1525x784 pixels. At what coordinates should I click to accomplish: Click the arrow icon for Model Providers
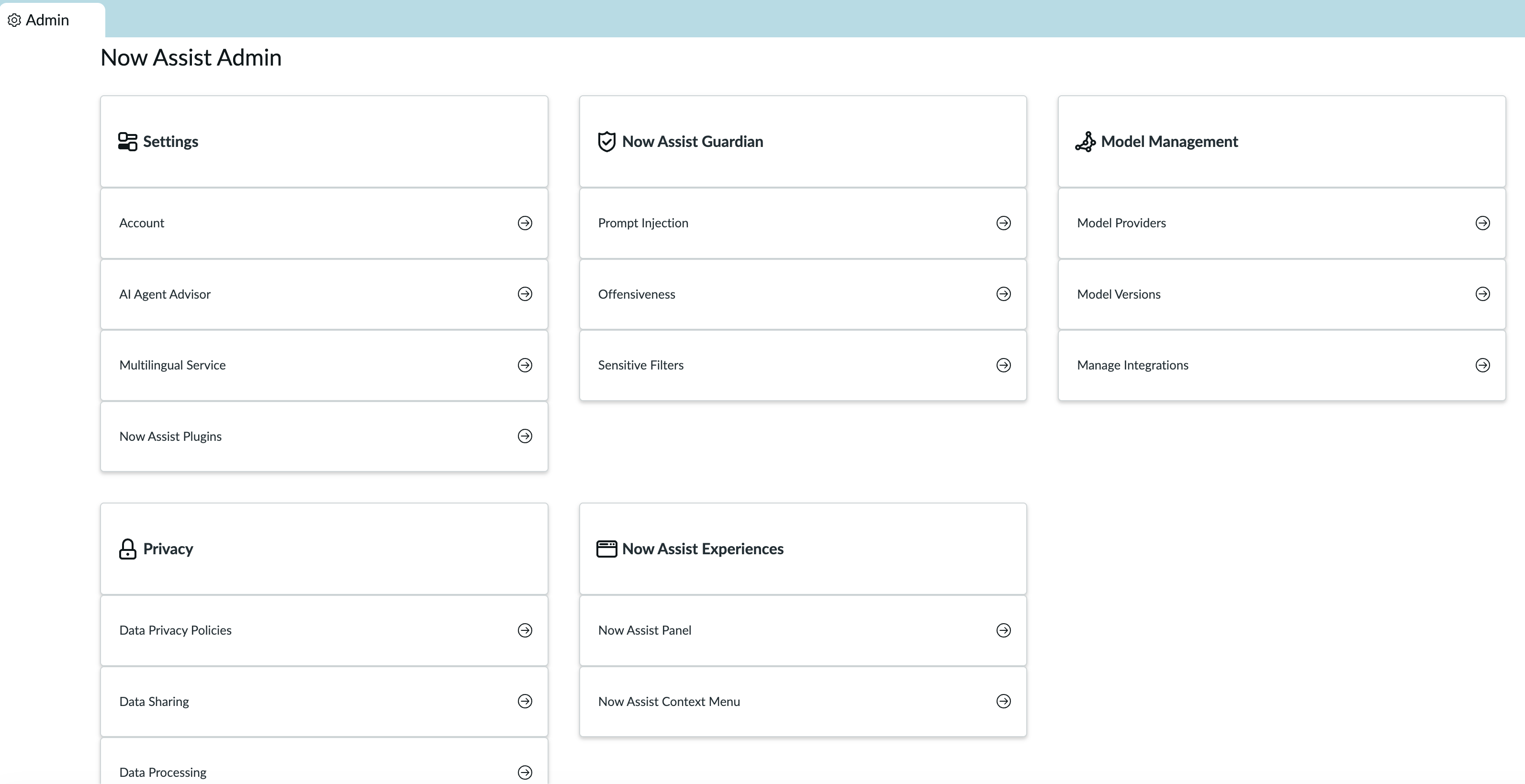pyautogui.click(x=1482, y=223)
